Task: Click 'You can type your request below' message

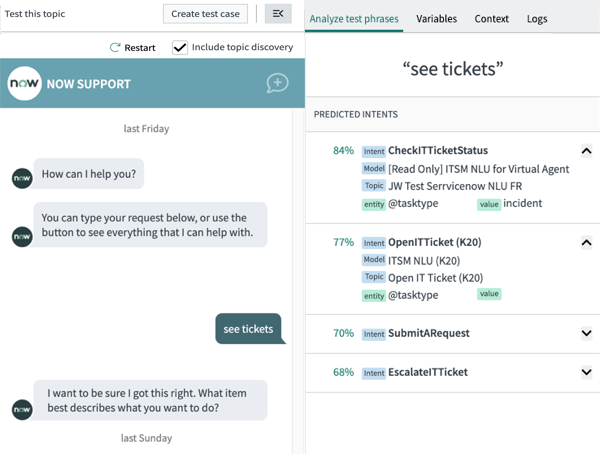Action: click(x=150, y=225)
